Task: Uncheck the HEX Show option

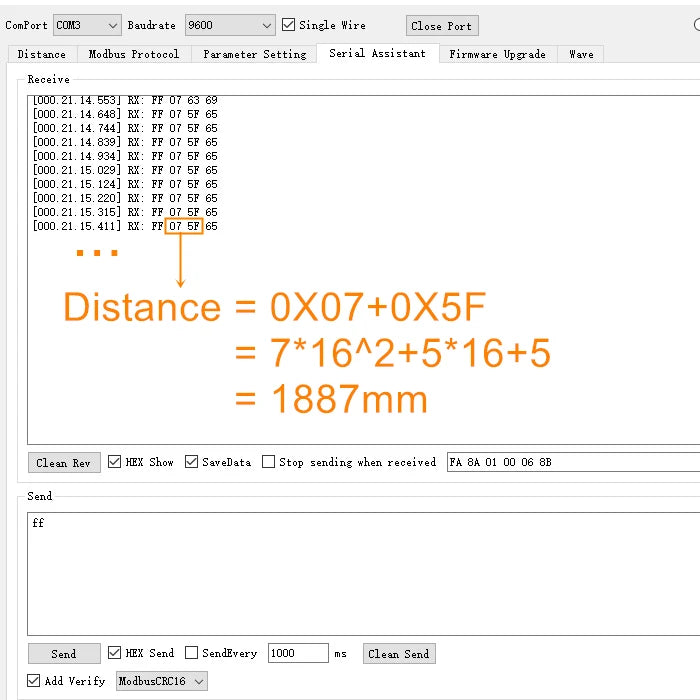Action: [x=114, y=461]
